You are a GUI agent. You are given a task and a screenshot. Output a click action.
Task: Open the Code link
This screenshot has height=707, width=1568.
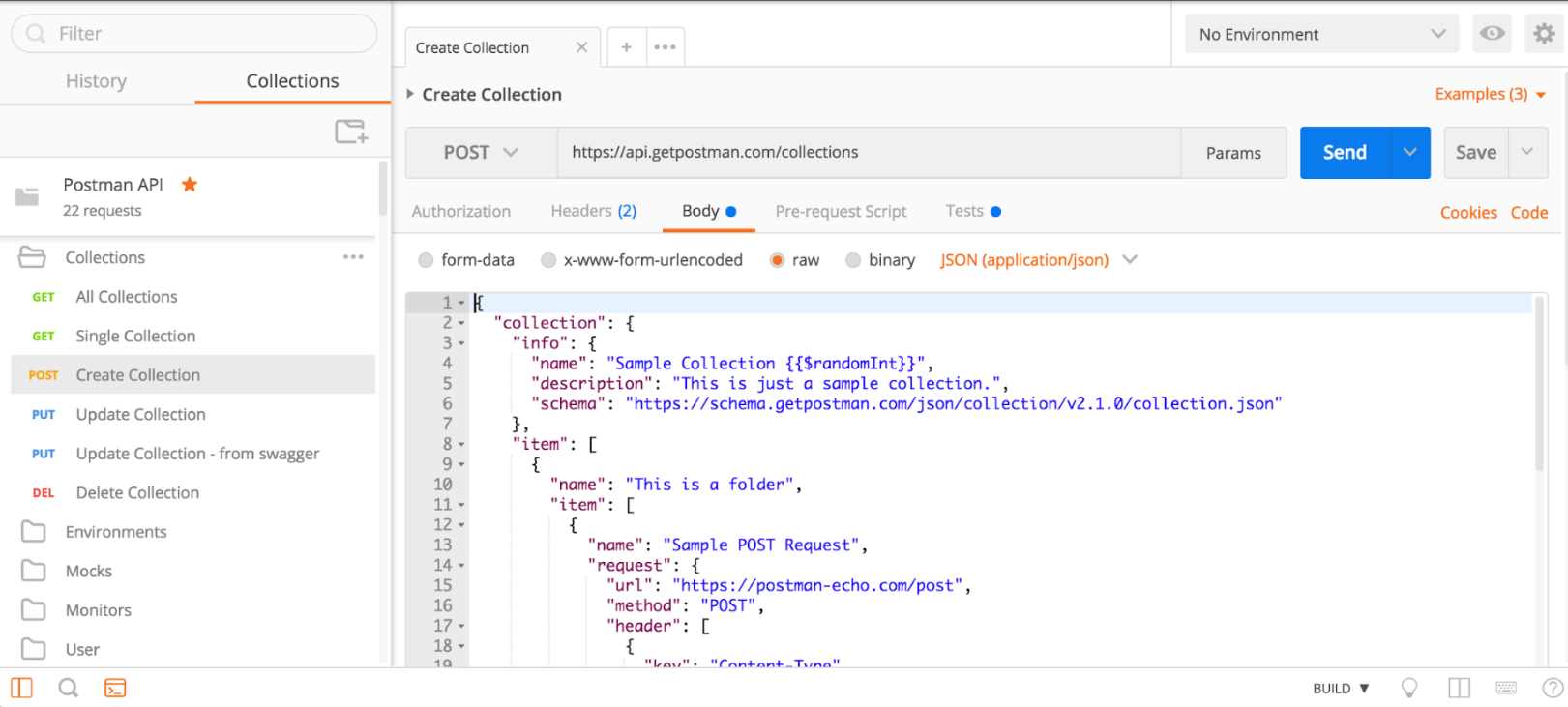(x=1529, y=213)
